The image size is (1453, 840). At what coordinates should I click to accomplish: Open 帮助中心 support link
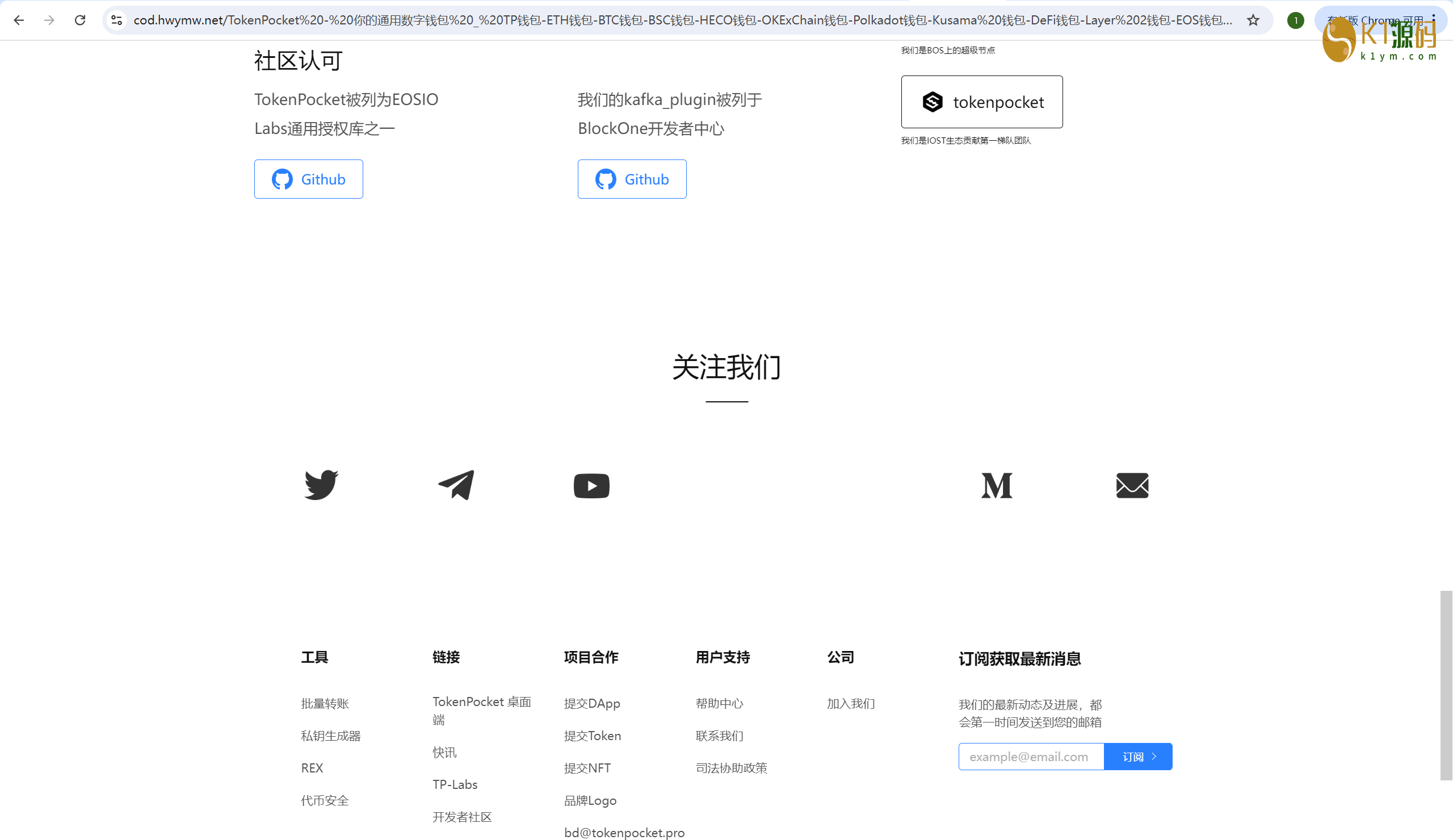point(719,703)
